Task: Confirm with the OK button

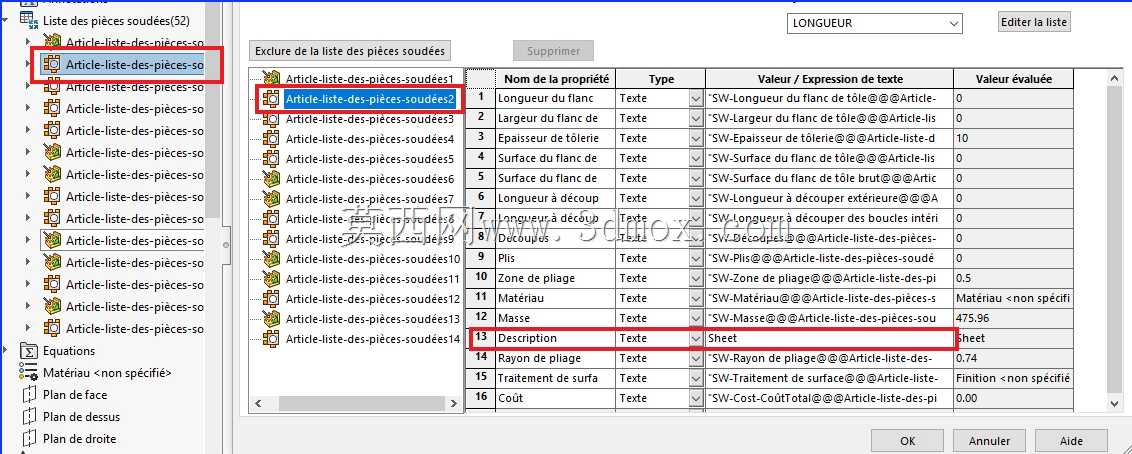Action: [907, 441]
